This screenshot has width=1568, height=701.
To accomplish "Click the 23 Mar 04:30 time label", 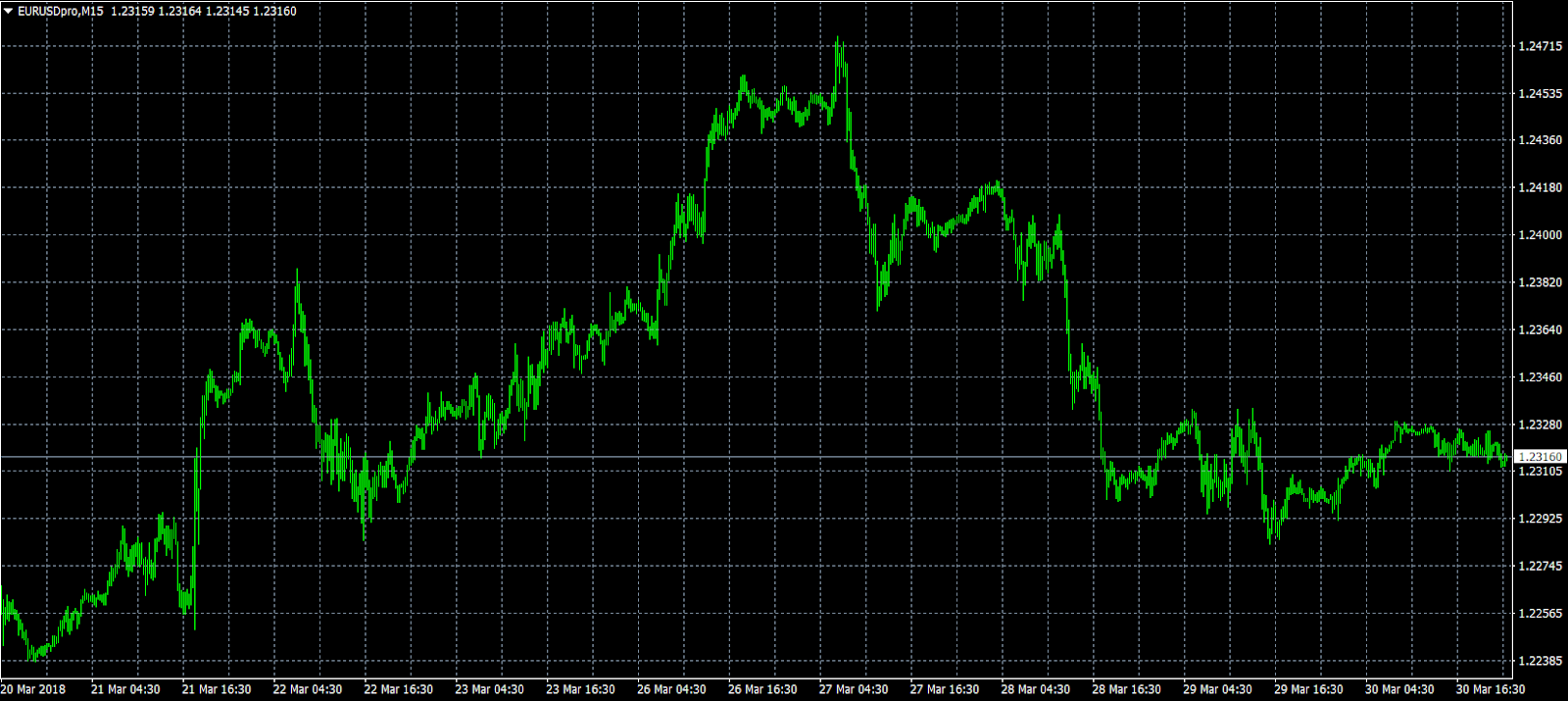I will 490,689.
